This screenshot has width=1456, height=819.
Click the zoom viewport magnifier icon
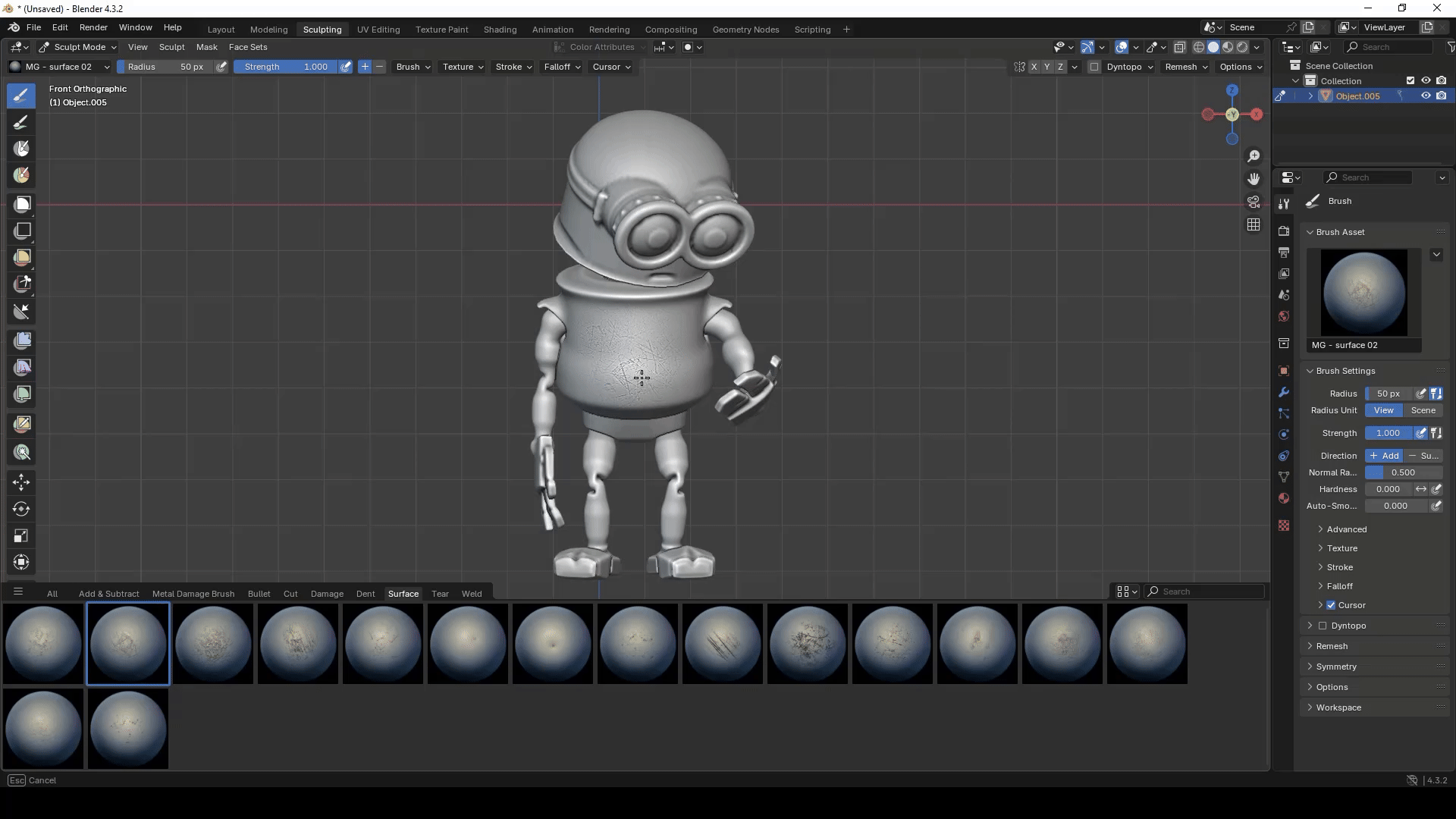click(x=1254, y=156)
